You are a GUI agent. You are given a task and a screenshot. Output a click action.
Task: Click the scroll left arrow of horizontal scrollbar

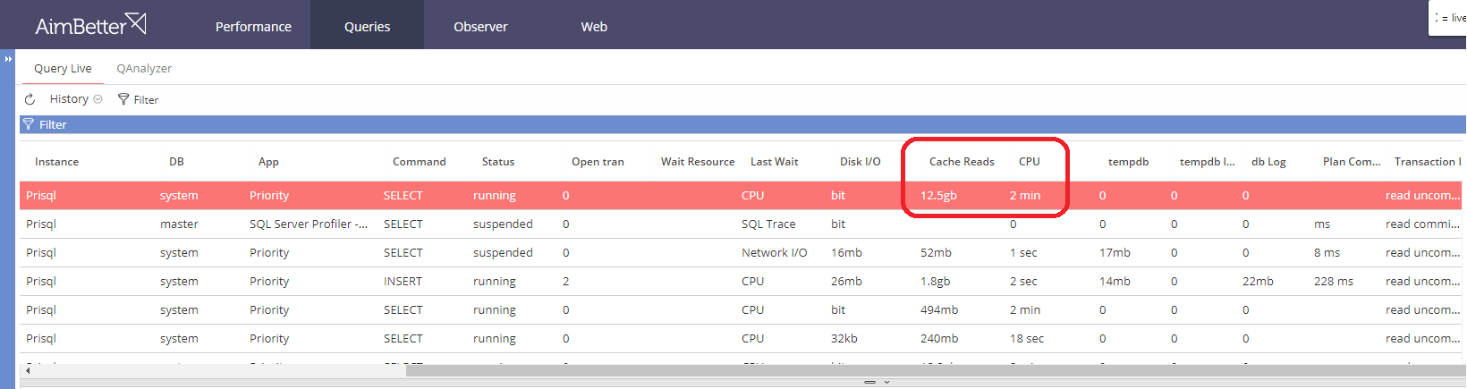27,371
